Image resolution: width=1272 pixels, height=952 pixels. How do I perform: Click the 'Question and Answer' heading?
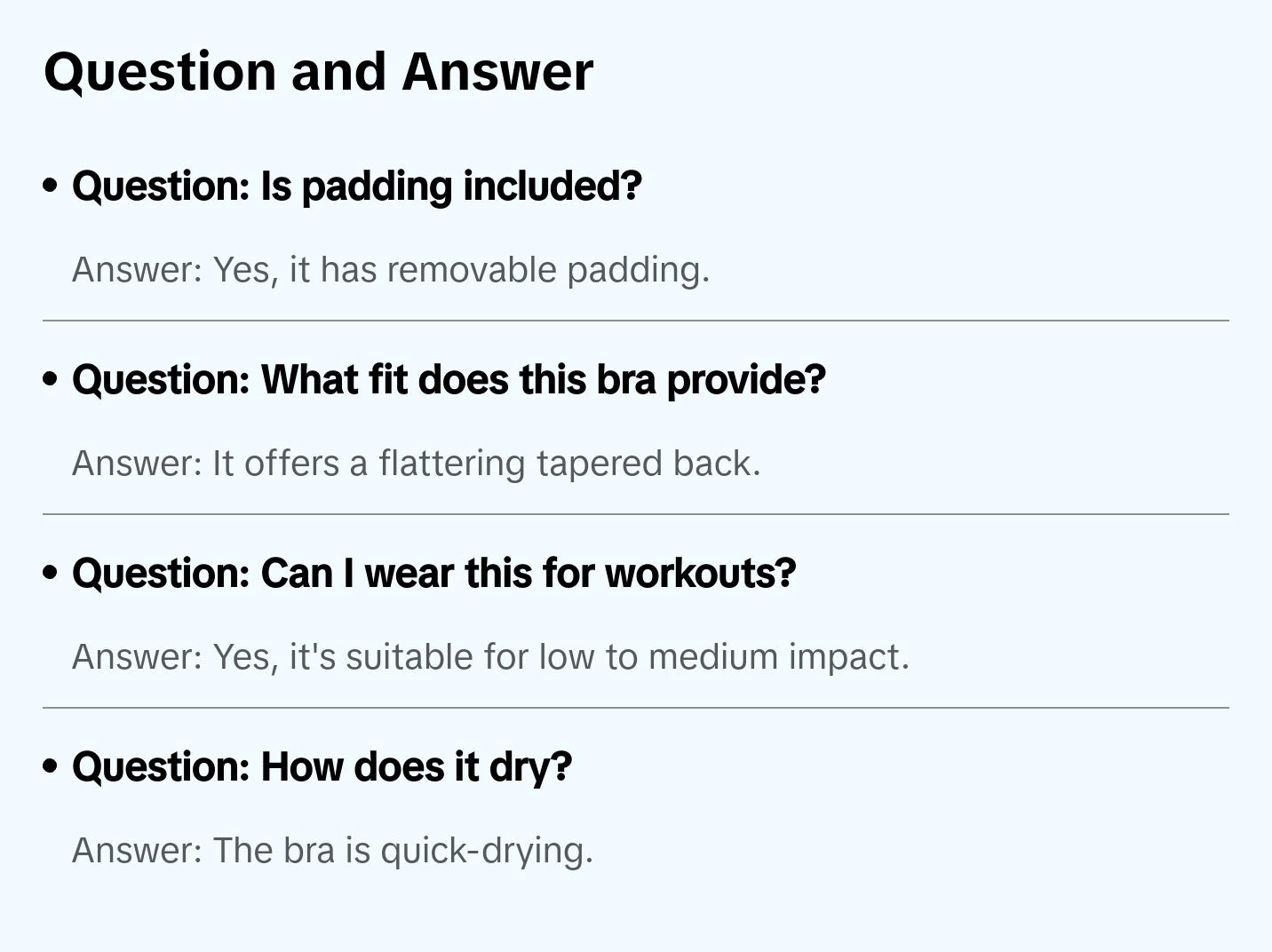click(318, 72)
